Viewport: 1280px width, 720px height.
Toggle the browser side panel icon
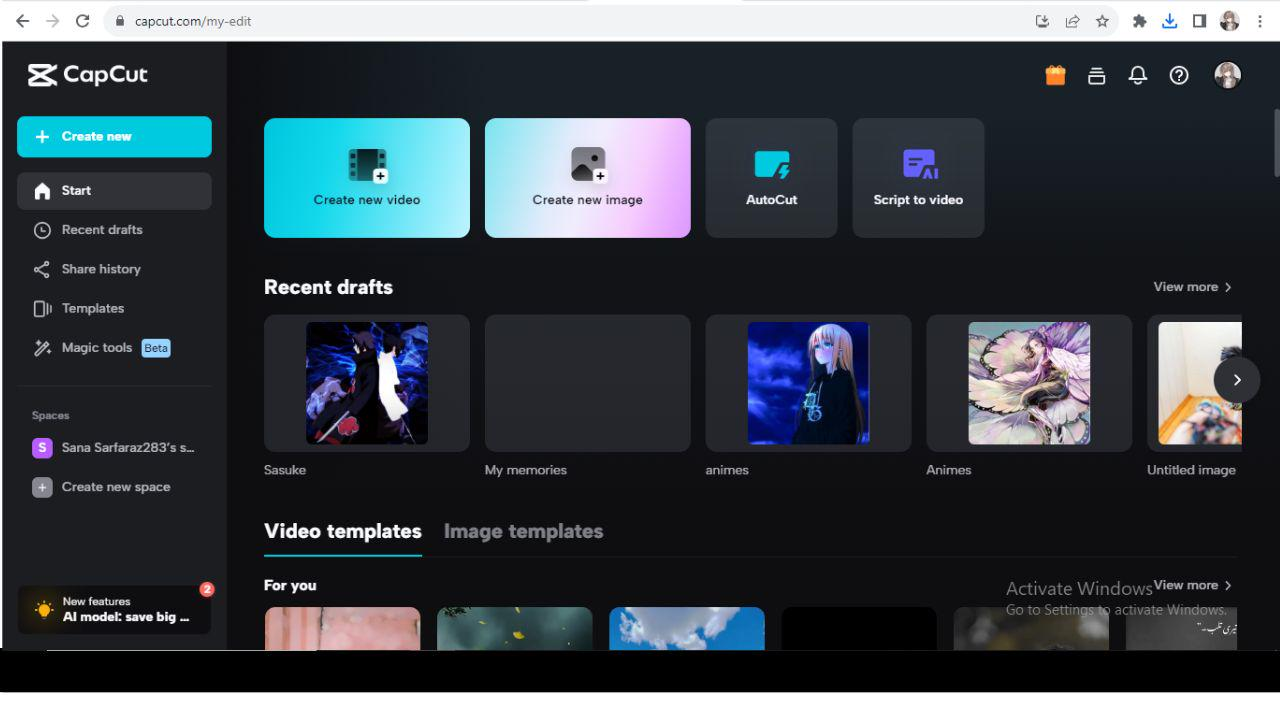[1199, 20]
